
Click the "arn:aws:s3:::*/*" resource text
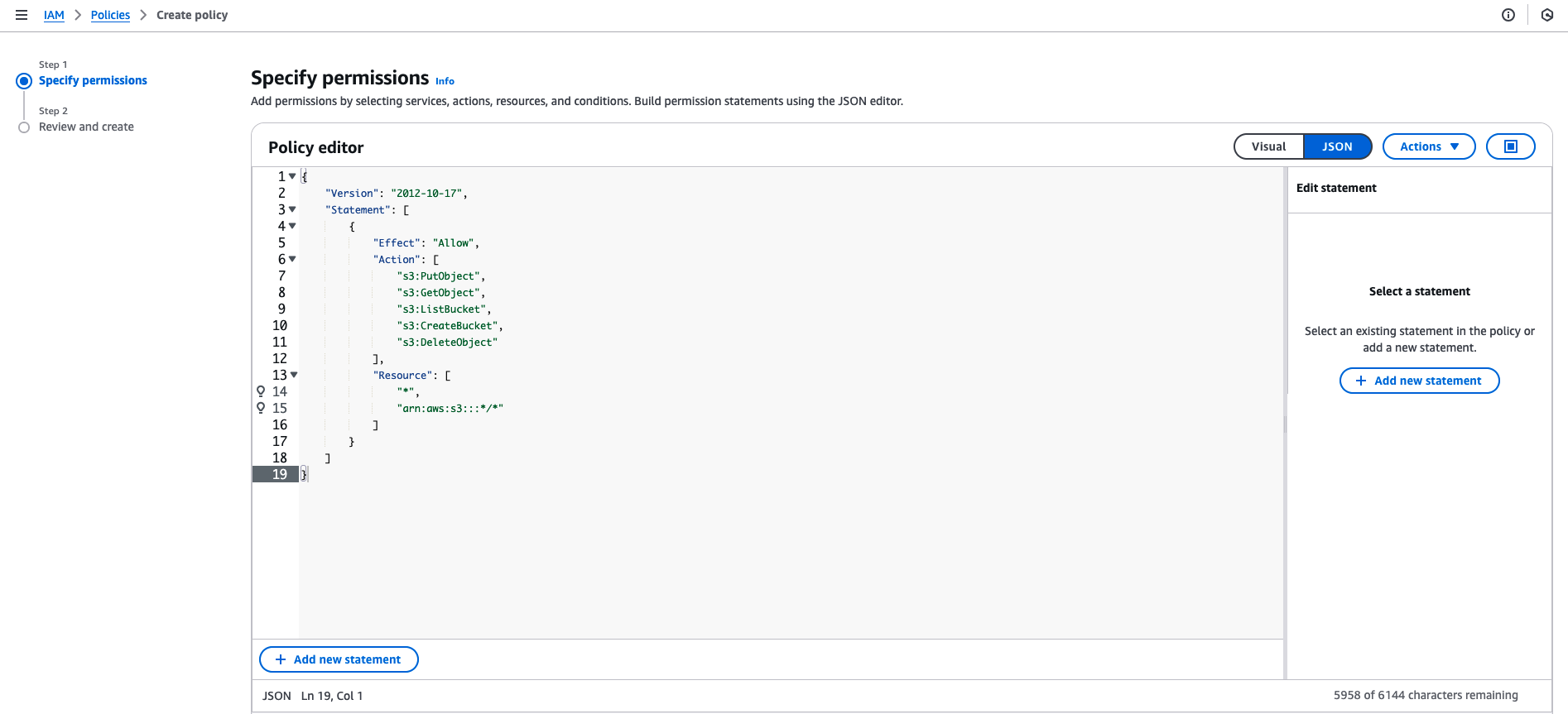click(x=450, y=409)
